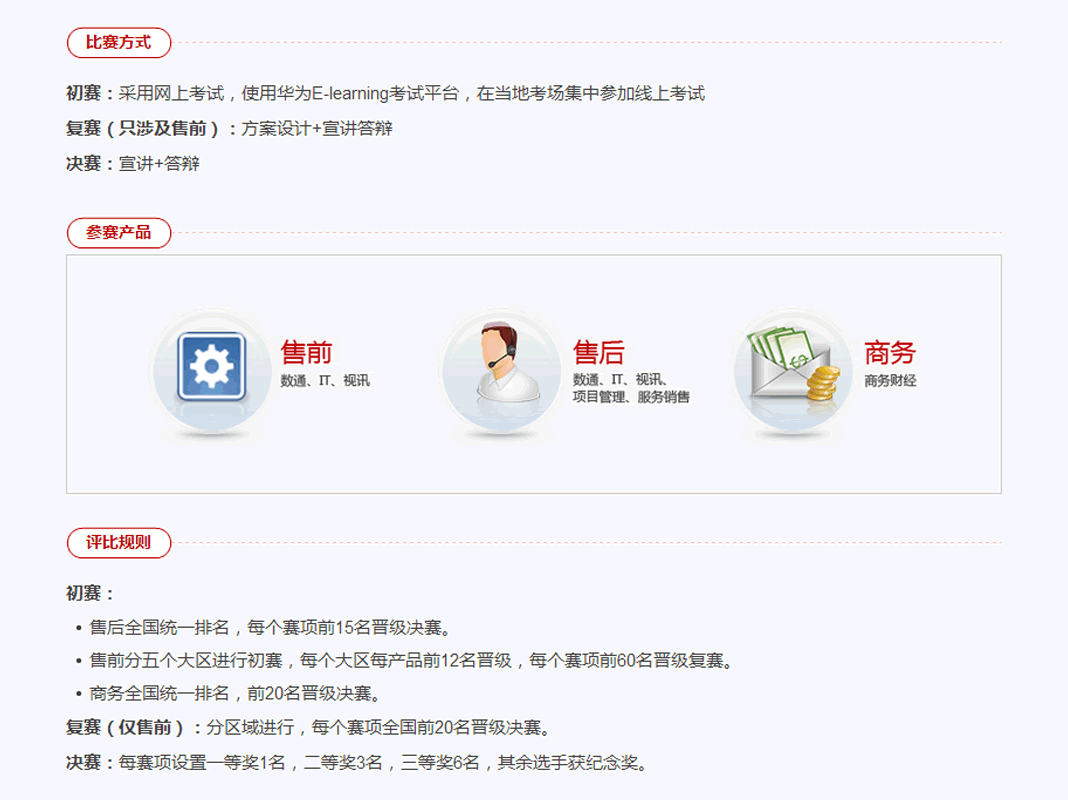Click the 复赛（仅售前）rule line

click(309, 728)
